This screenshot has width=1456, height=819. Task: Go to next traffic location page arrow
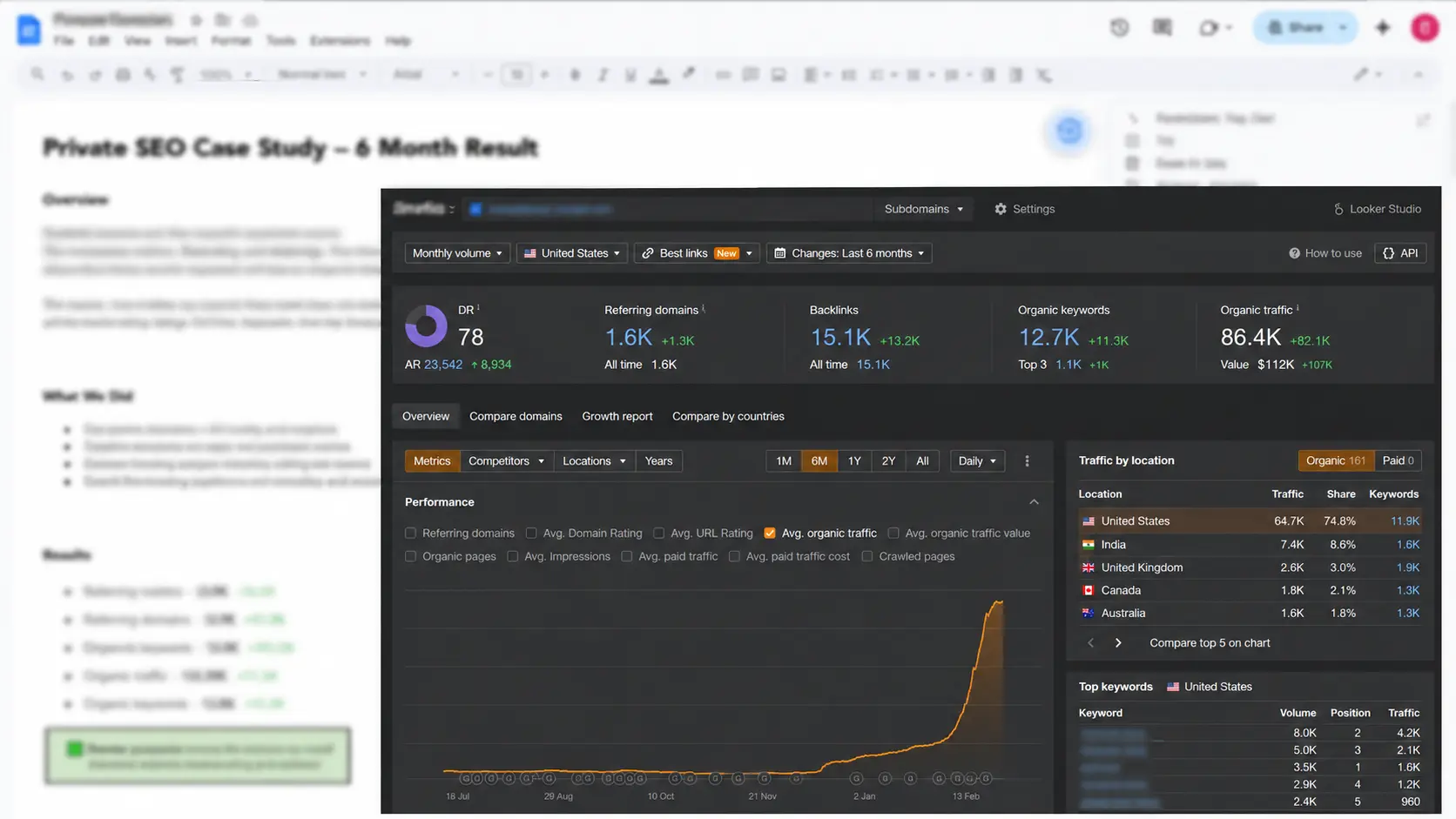(x=1118, y=643)
